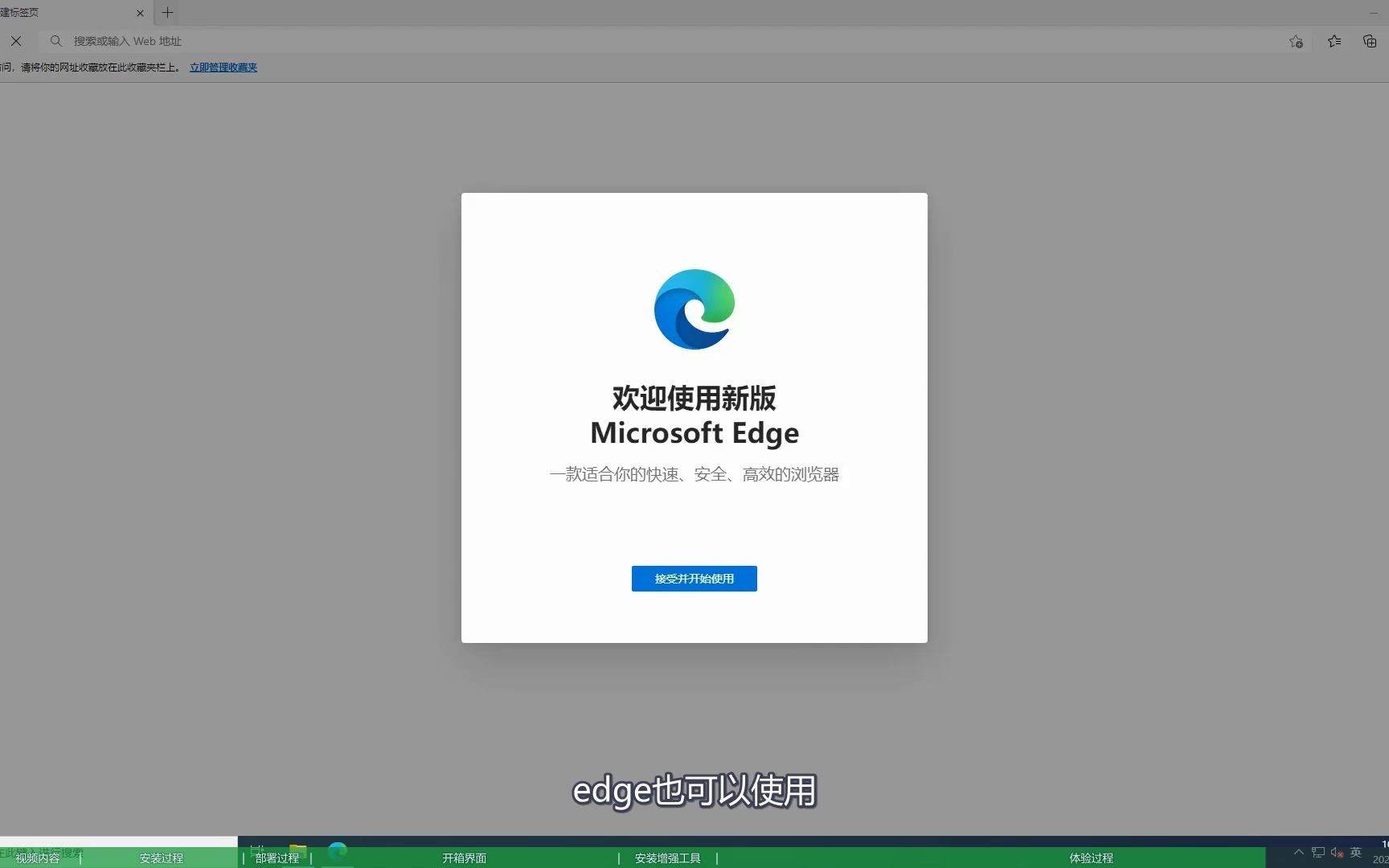The width and height of the screenshot is (1389, 868).
Task: Switch the 英 input method indicator
Action: (x=1356, y=852)
